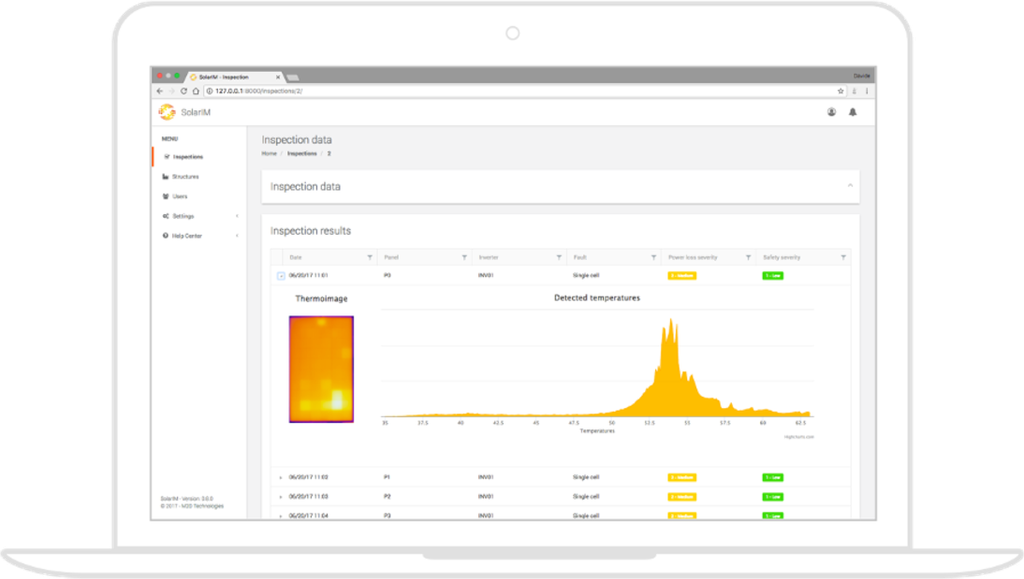Click the notifications bell icon
Screen dimensions: 1024x579
pyautogui.click(x=853, y=112)
